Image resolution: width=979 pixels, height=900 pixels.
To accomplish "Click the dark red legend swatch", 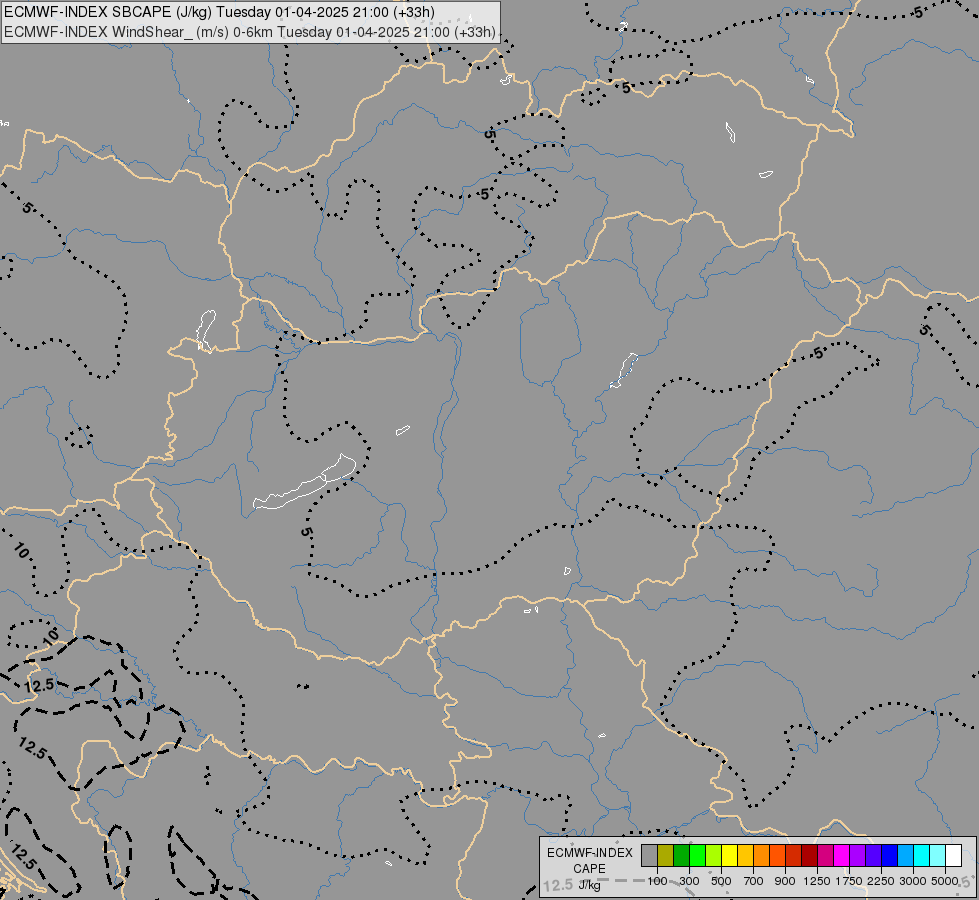I will 809,855.
